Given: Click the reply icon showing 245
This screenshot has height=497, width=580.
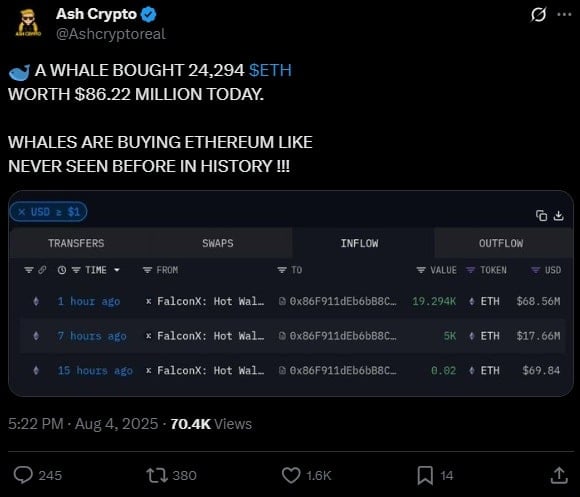Looking at the screenshot, I should pyautogui.click(x=23, y=475).
